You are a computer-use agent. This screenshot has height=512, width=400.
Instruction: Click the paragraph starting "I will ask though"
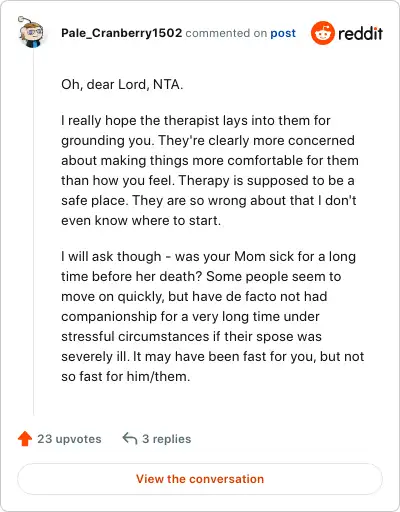coord(212,316)
